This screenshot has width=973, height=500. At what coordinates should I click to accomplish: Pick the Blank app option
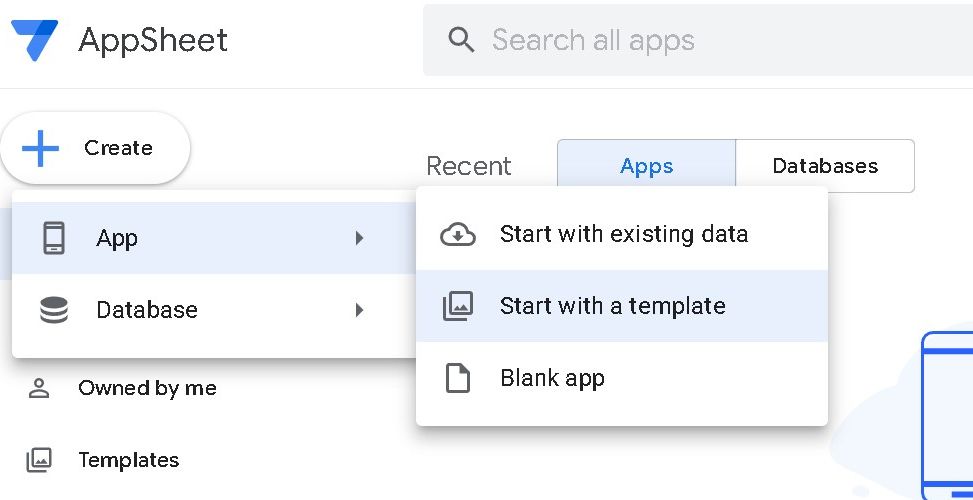click(x=552, y=379)
